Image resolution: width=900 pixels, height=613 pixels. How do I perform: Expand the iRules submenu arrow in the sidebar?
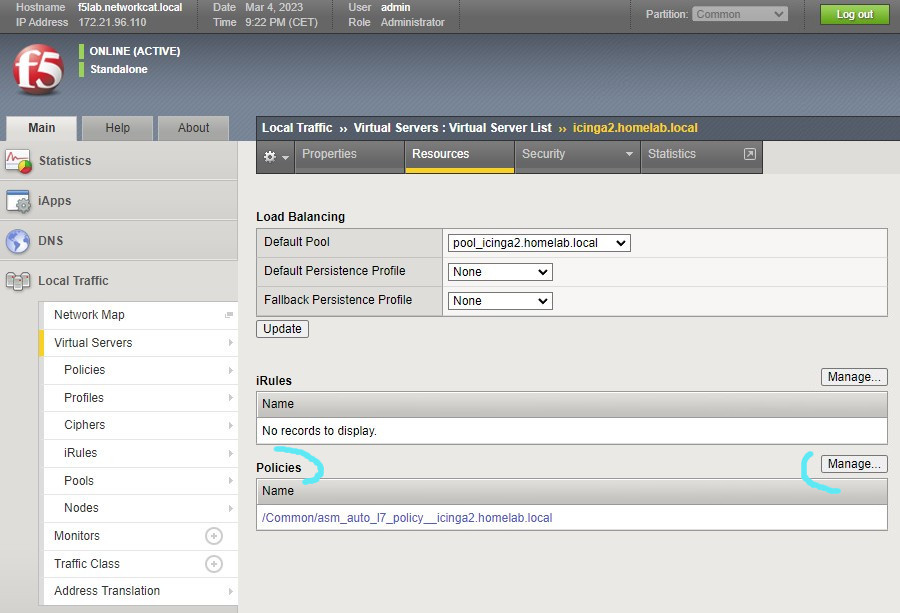pyautogui.click(x=230, y=453)
